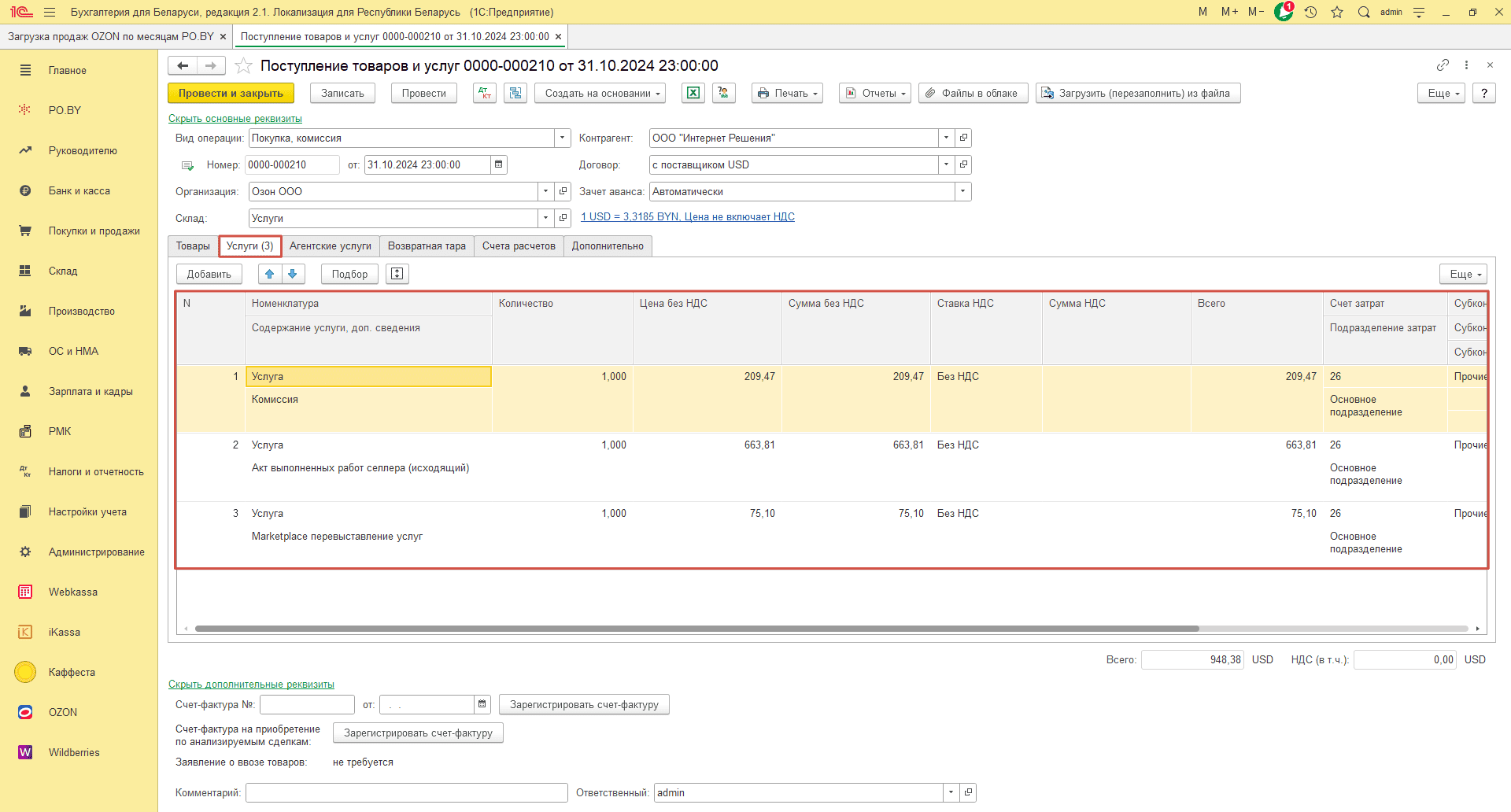Viewport: 1511px width, 812px height.
Task: Navigate back with the left arrow
Action: pos(183,66)
